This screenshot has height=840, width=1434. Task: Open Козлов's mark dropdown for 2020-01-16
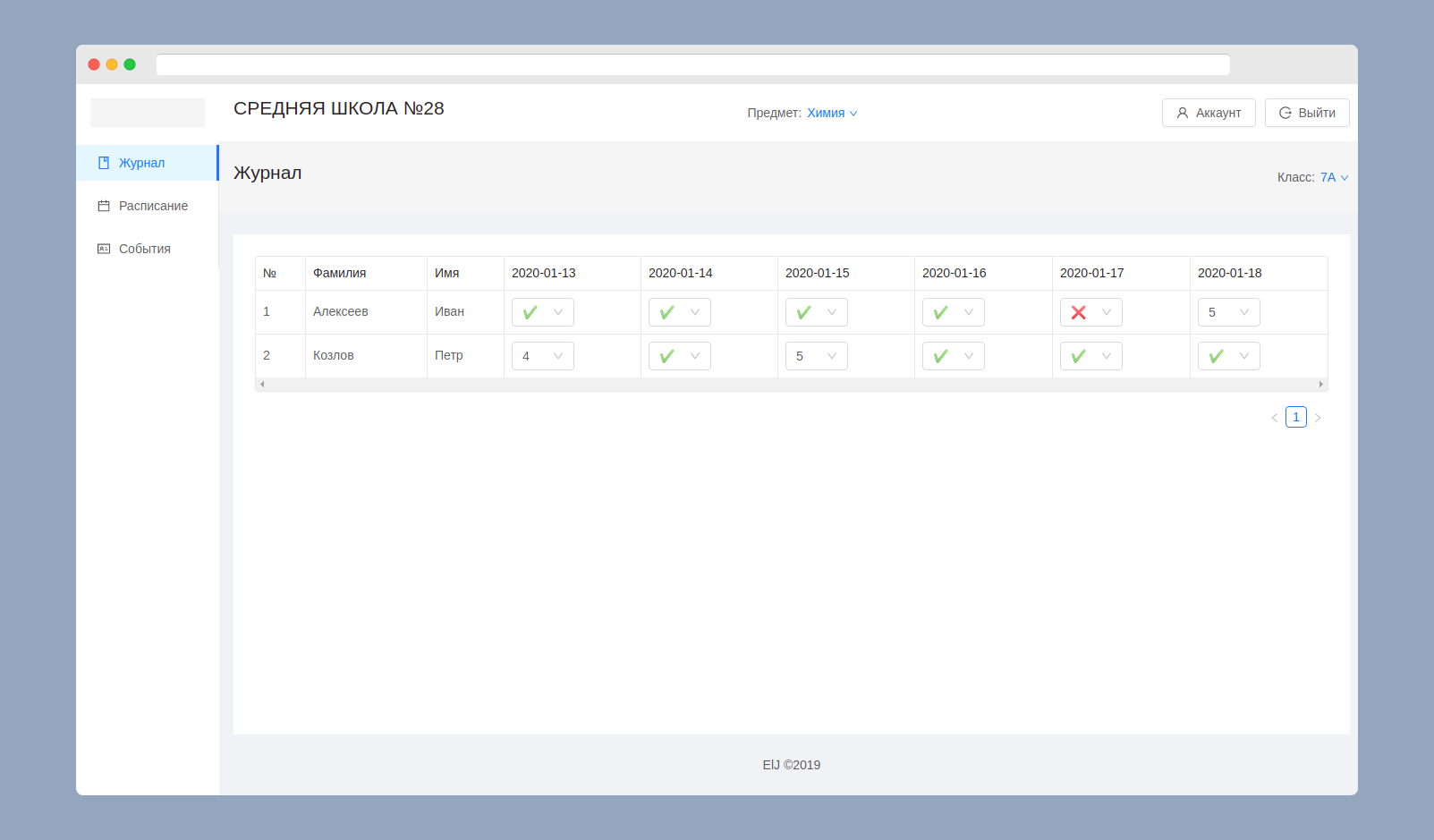(x=954, y=356)
